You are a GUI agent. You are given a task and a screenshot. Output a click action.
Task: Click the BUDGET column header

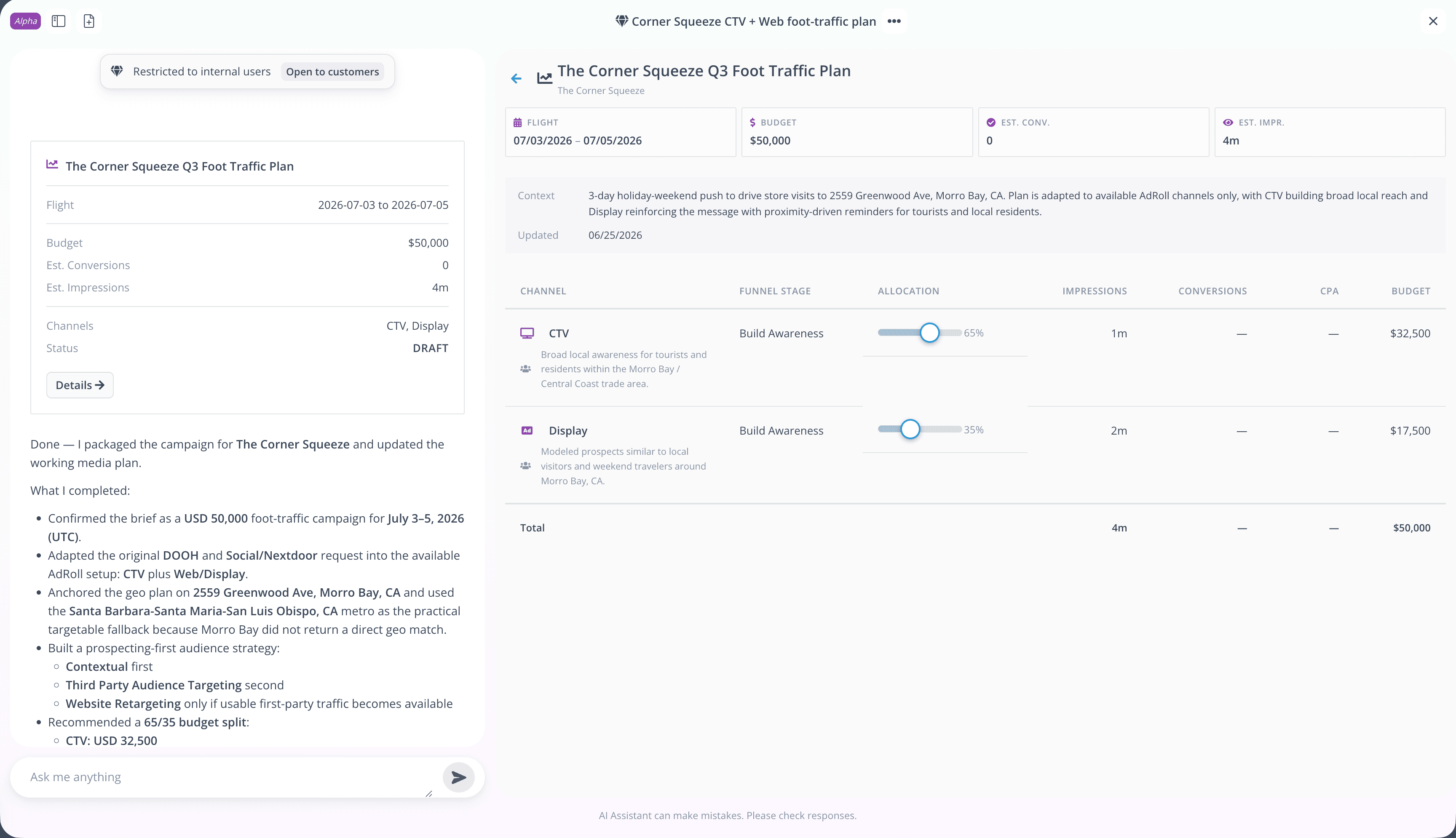pos(1411,291)
